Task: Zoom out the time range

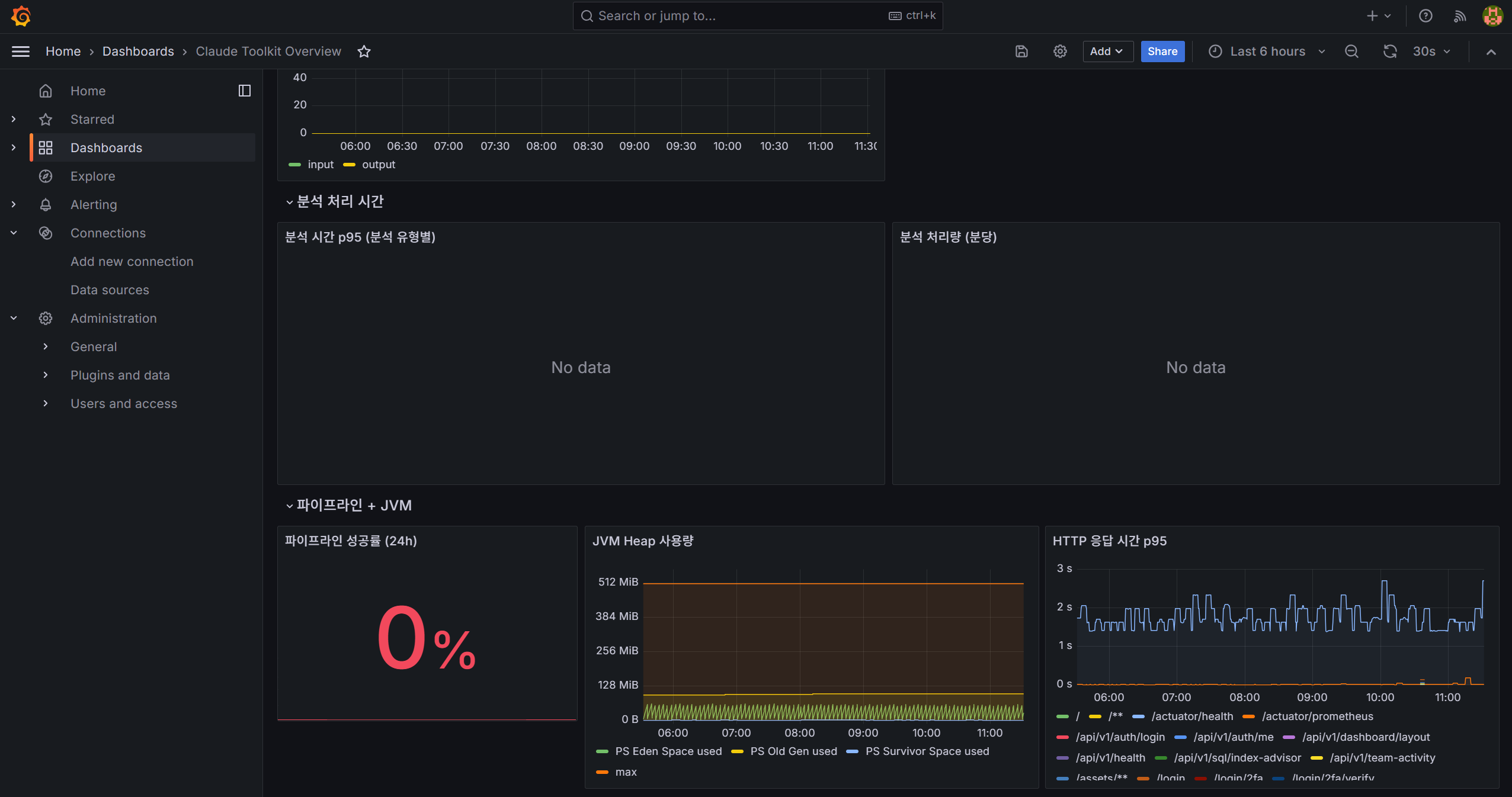Action: click(x=1351, y=52)
